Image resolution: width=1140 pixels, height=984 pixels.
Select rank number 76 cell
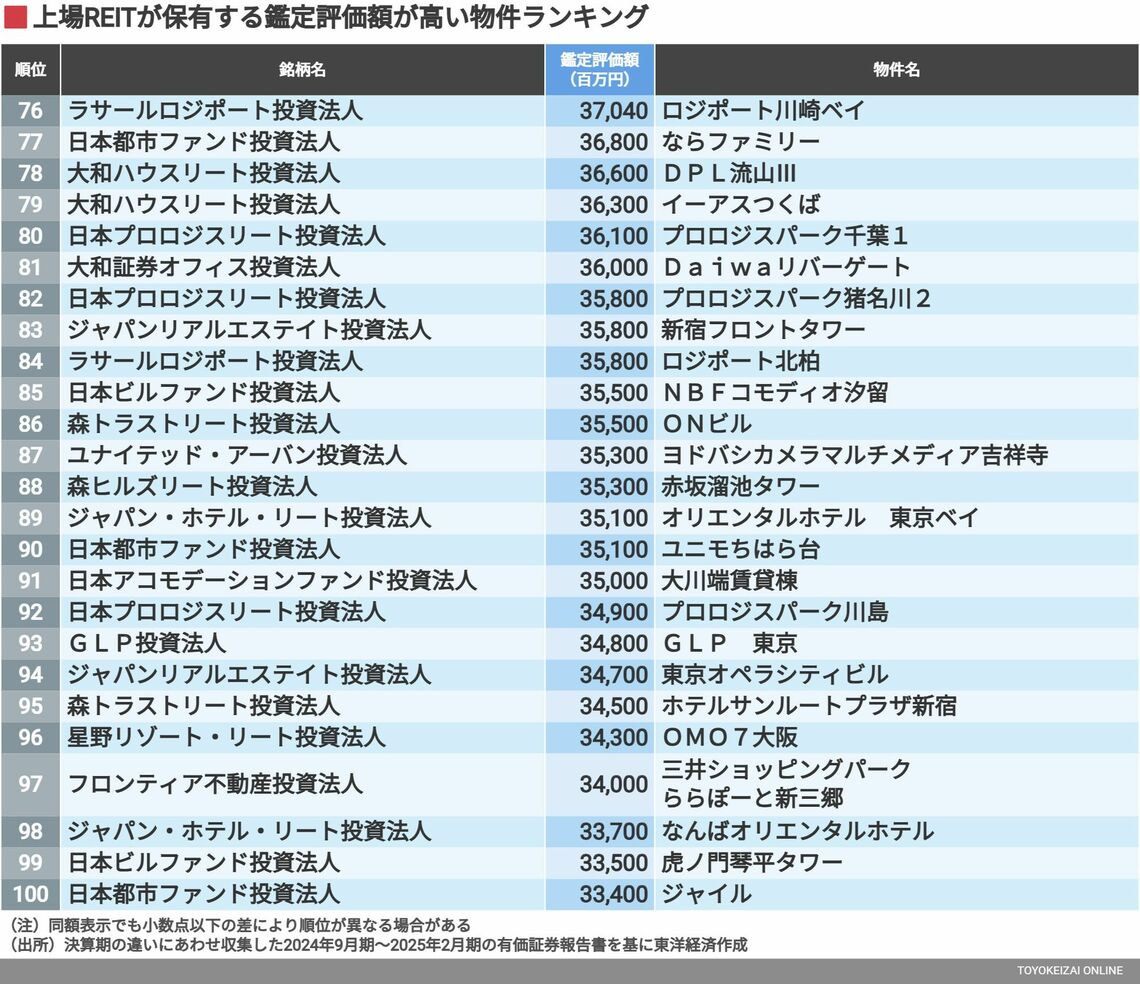pyautogui.click(x=30, y=111)
